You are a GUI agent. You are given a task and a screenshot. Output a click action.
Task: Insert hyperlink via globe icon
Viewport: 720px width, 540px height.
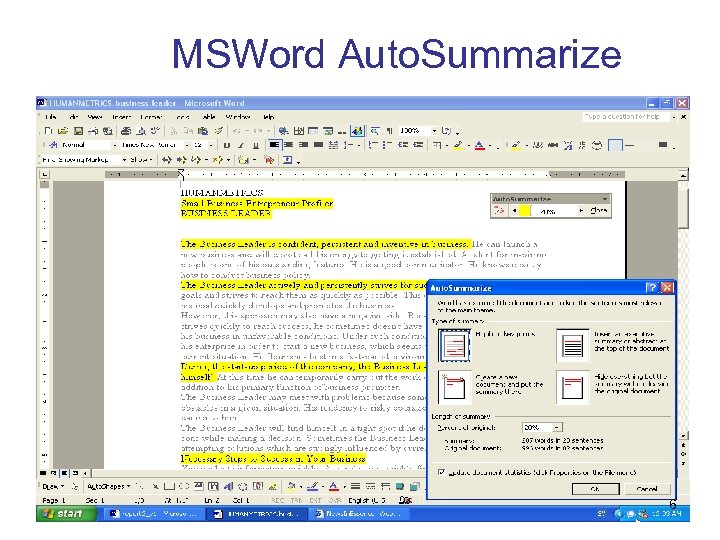tap(283, 131)
